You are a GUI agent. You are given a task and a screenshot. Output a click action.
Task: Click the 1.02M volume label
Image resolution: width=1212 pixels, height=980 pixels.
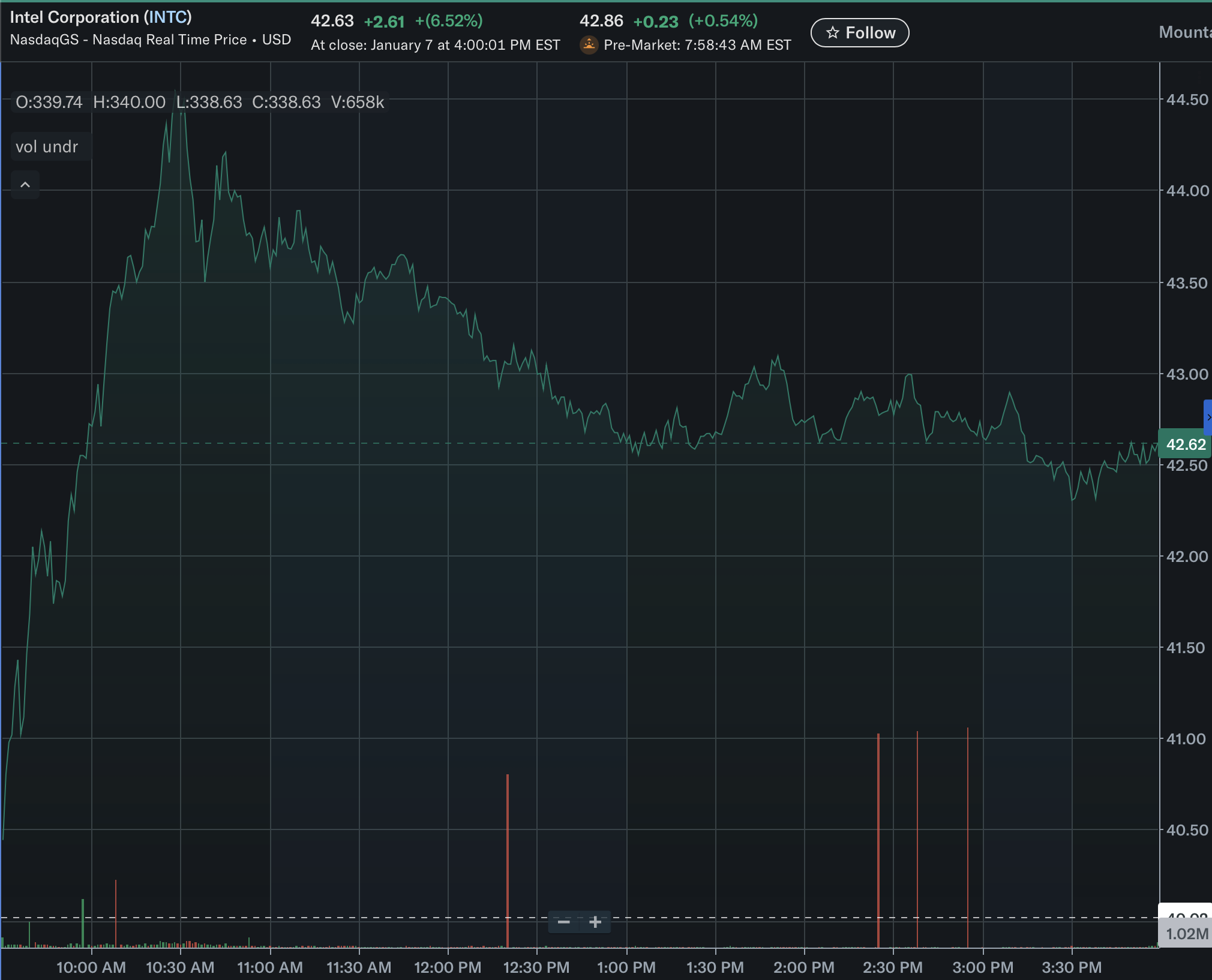click(1186, 934)
